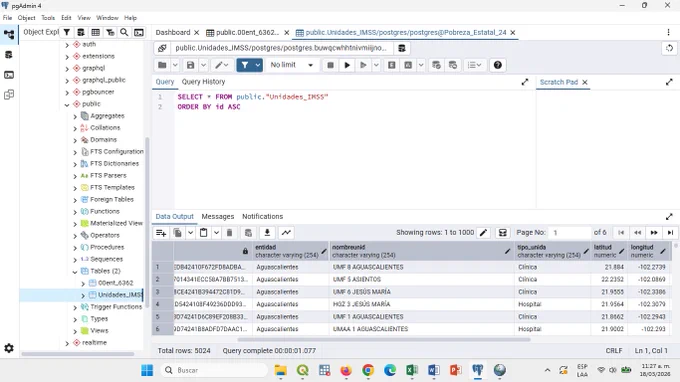Switch to the Notifications tab
This screenshot has width=680, height=382.
click(x=262, y=216)
